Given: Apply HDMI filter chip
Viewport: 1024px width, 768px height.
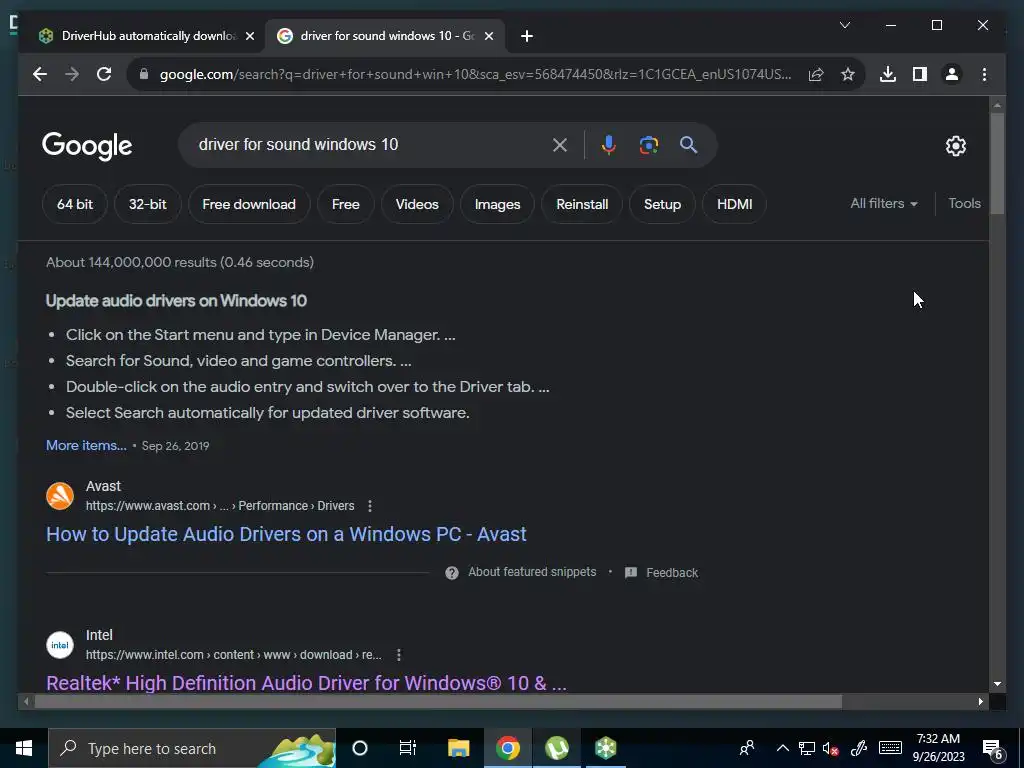Looking at the screenshot, I should 735,204.
